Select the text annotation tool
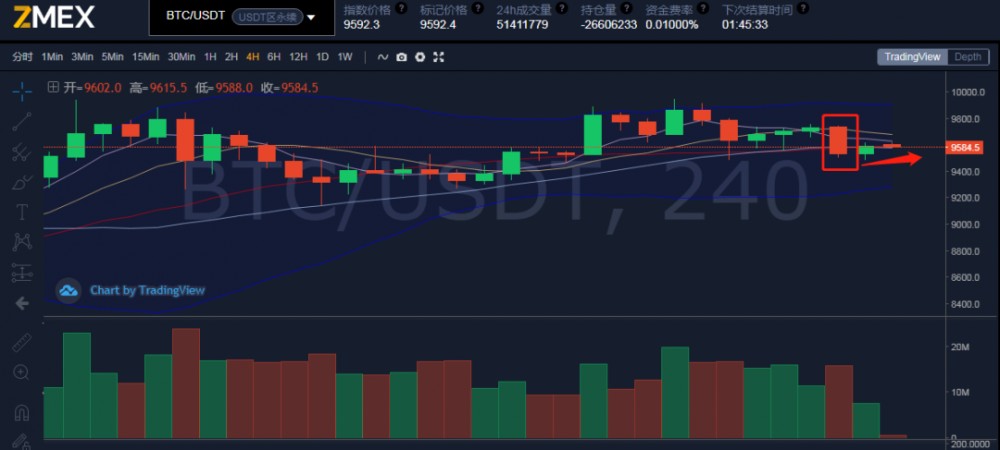Screen dimensions: 1000x450 pyautogui.click(x=22, y=212)
